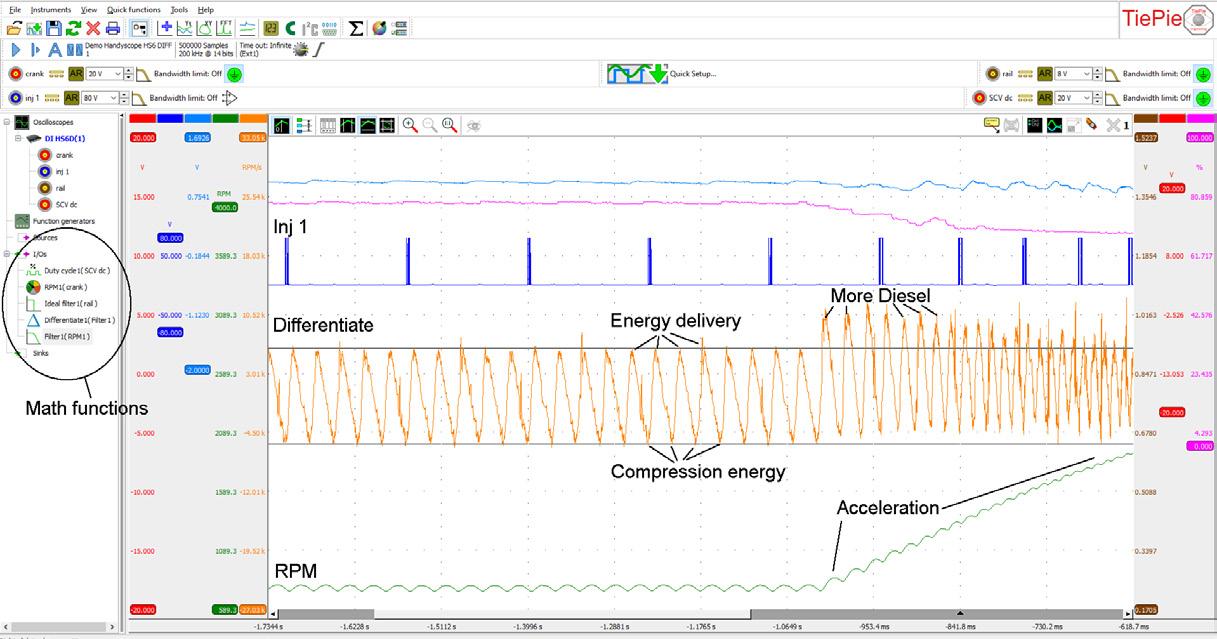Click the I2C analyzer toolbar icon
The height and width of the screenshot is (639, 1217).
point(309,28)
